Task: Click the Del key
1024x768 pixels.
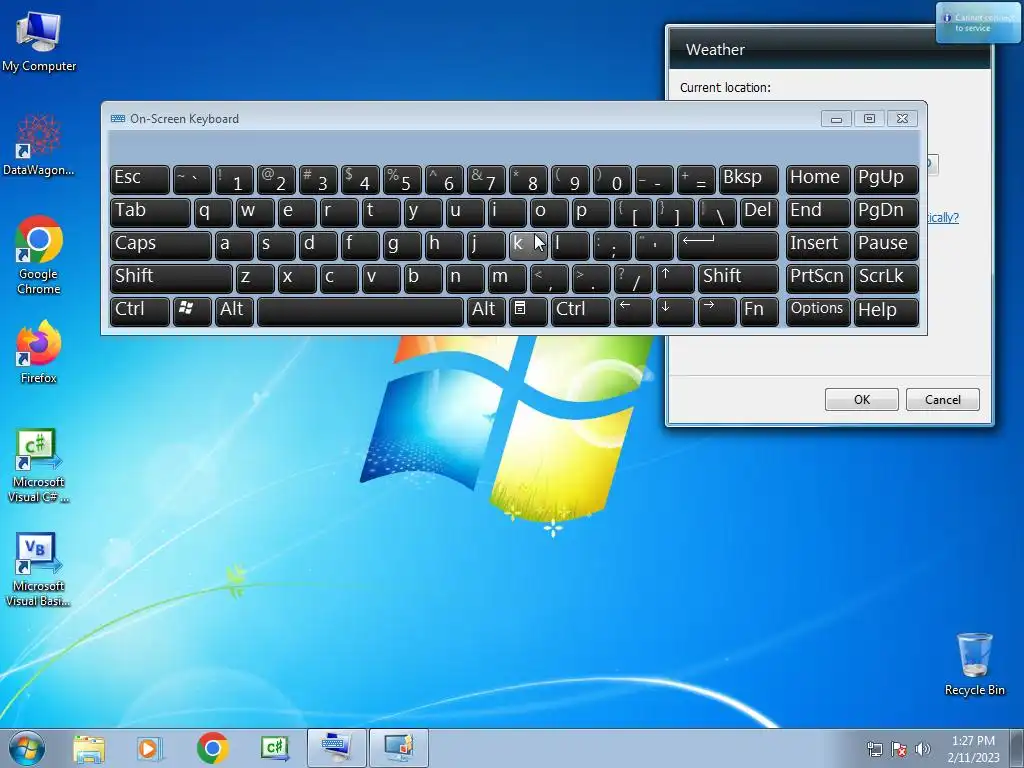Action: click(x=759, y=212)
